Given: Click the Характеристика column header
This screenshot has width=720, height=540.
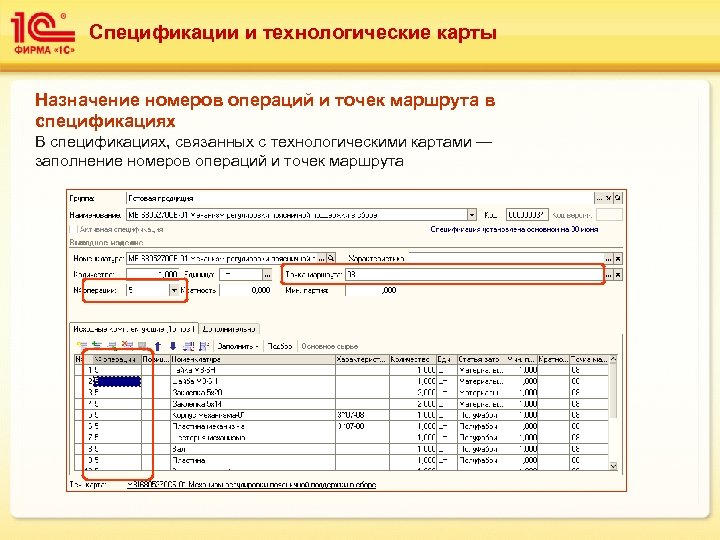Looking at the screenshot, I should (x=362, y=359).
